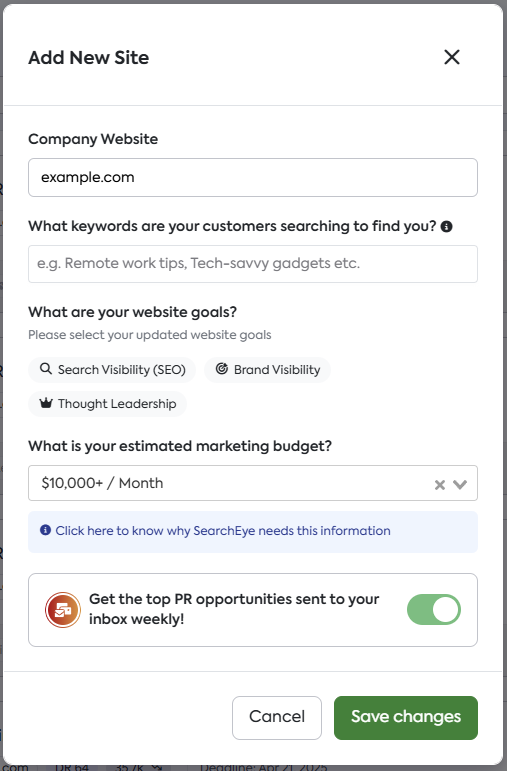Open the why SearchEye needs this information link
507x771 pixels.
coord(223,531)
